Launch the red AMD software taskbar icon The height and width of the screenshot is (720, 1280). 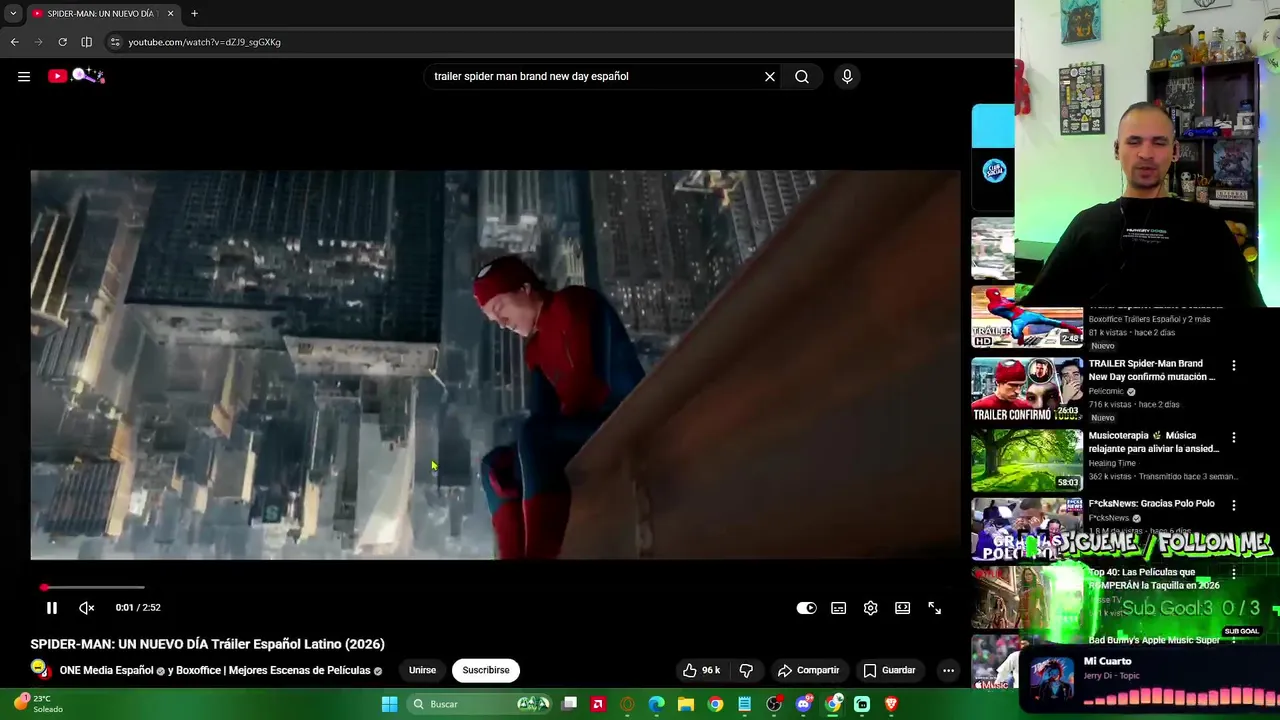point(598,704)
